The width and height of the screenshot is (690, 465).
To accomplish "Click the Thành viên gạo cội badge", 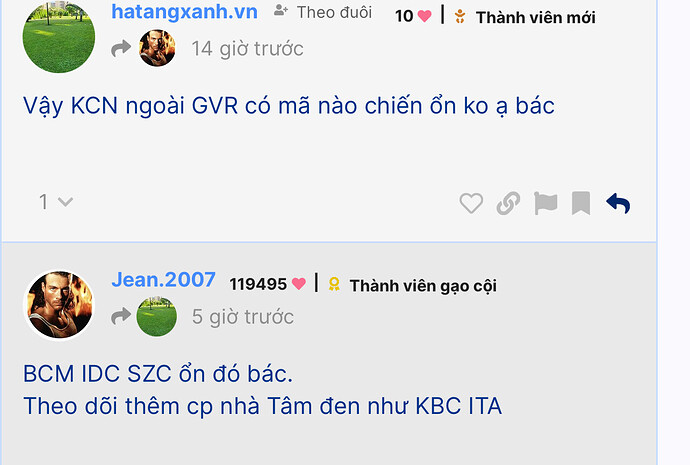I will (413, 286).
